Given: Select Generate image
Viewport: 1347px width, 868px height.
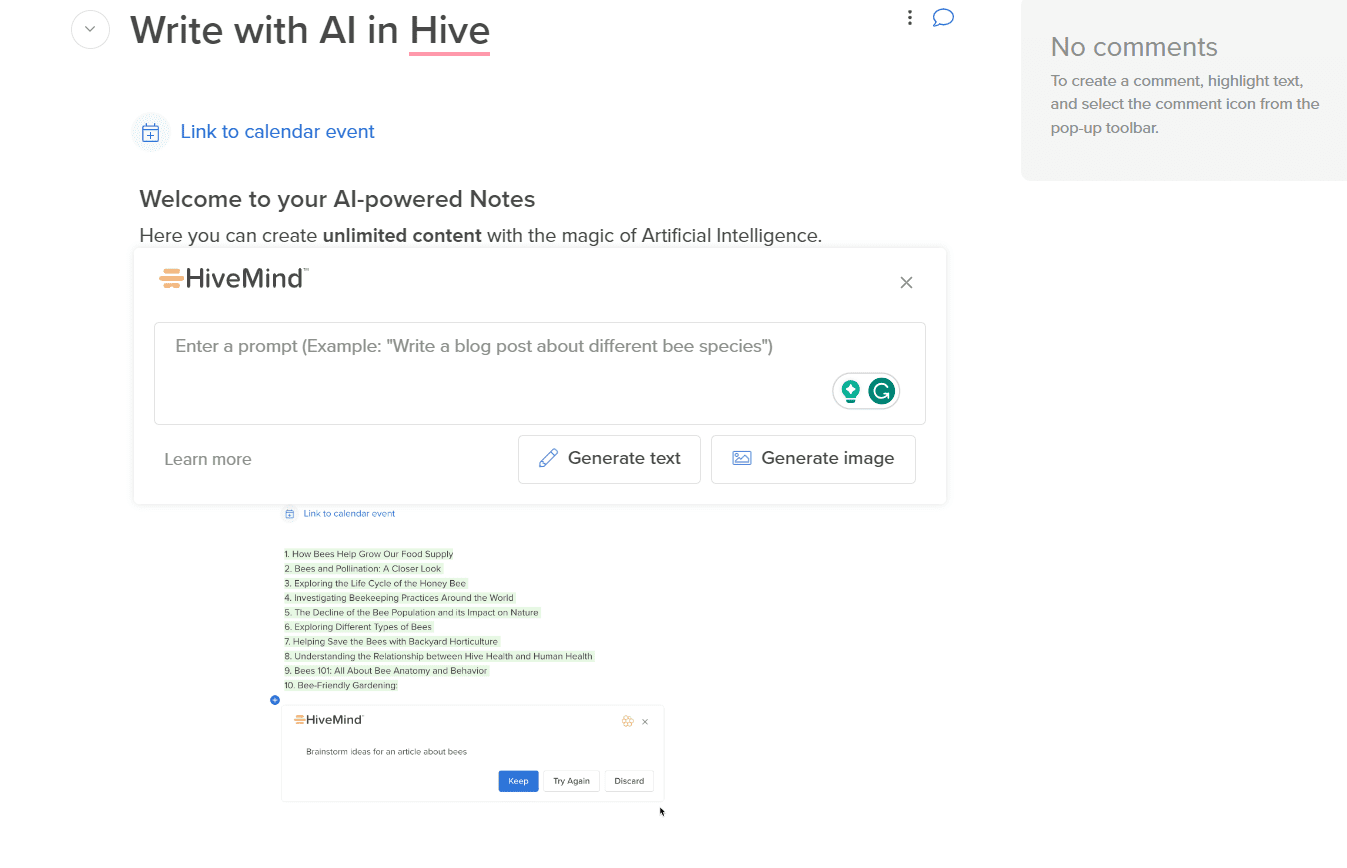Looking at the screenshot, I should coord(813,458).
